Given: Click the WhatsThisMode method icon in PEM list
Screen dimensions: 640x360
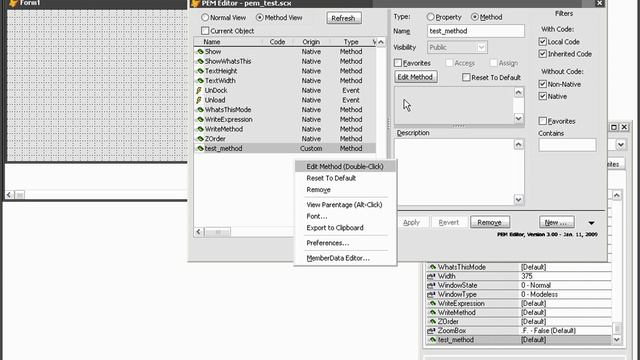Looking at the screenshot, I should 200,110.
